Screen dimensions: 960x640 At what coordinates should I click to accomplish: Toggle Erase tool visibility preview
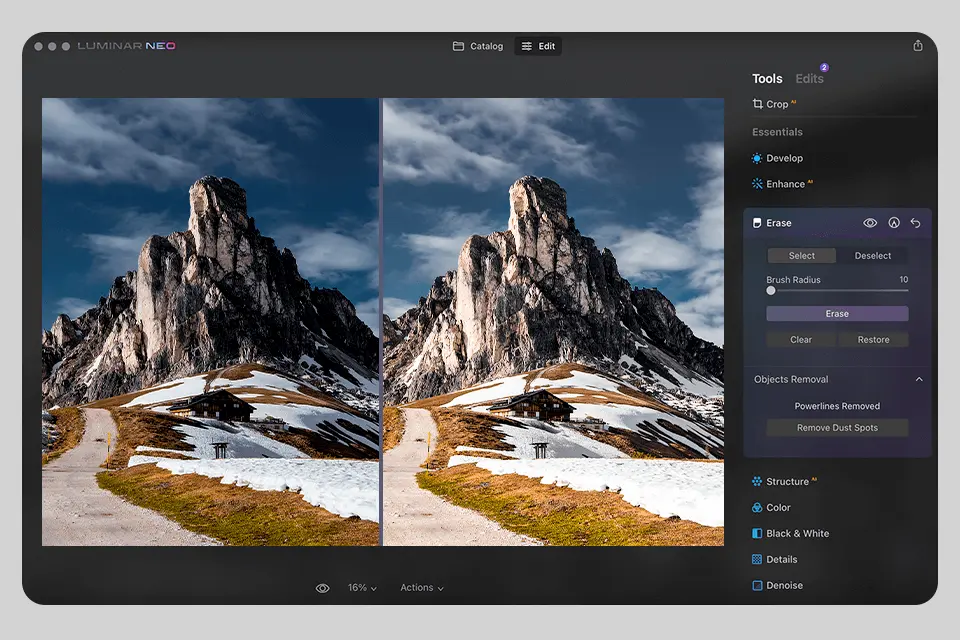pyautogui.click(x=869, y=223)
